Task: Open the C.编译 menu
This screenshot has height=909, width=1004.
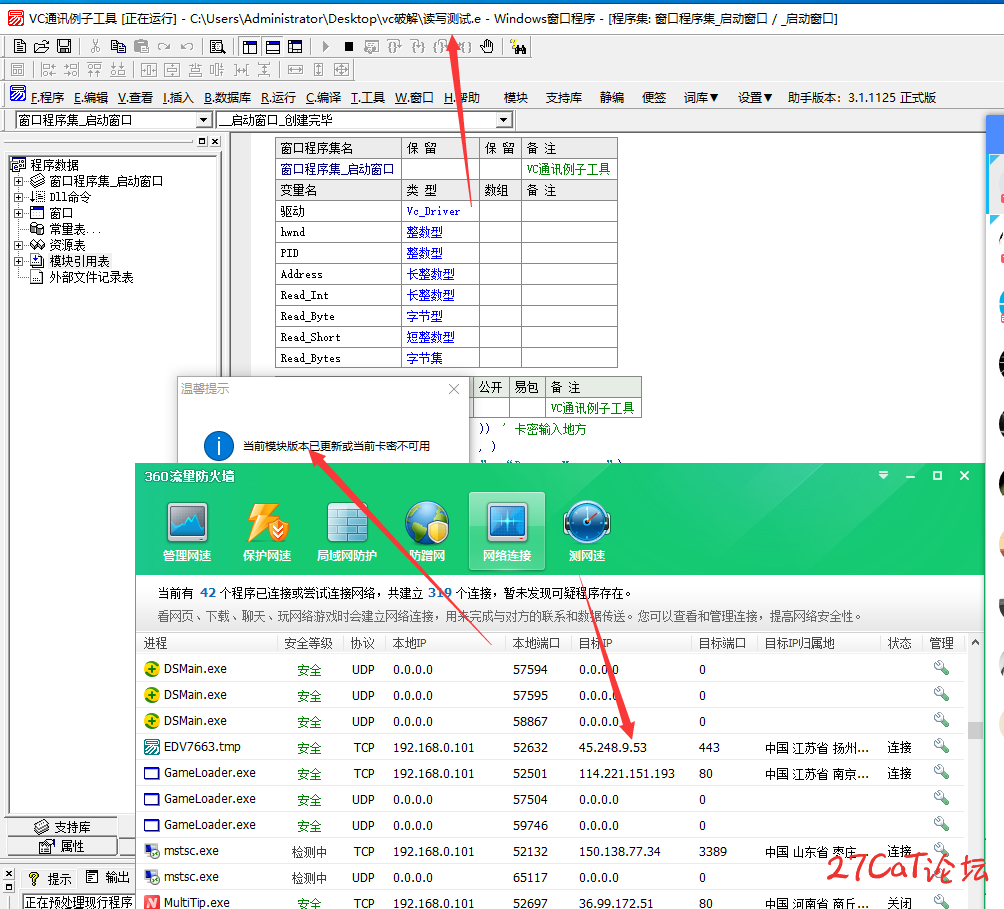Action: click(323, 97)
